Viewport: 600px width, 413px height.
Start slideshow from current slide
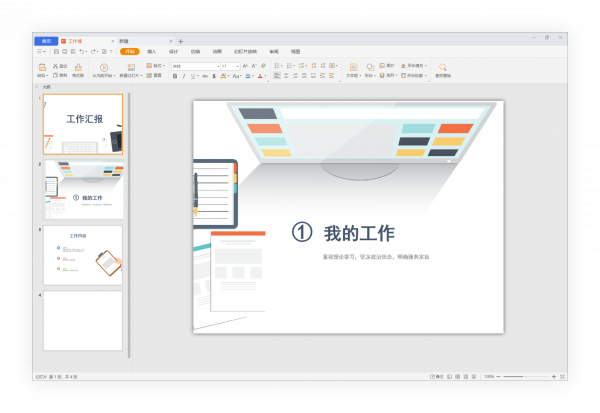pos(104,67)
